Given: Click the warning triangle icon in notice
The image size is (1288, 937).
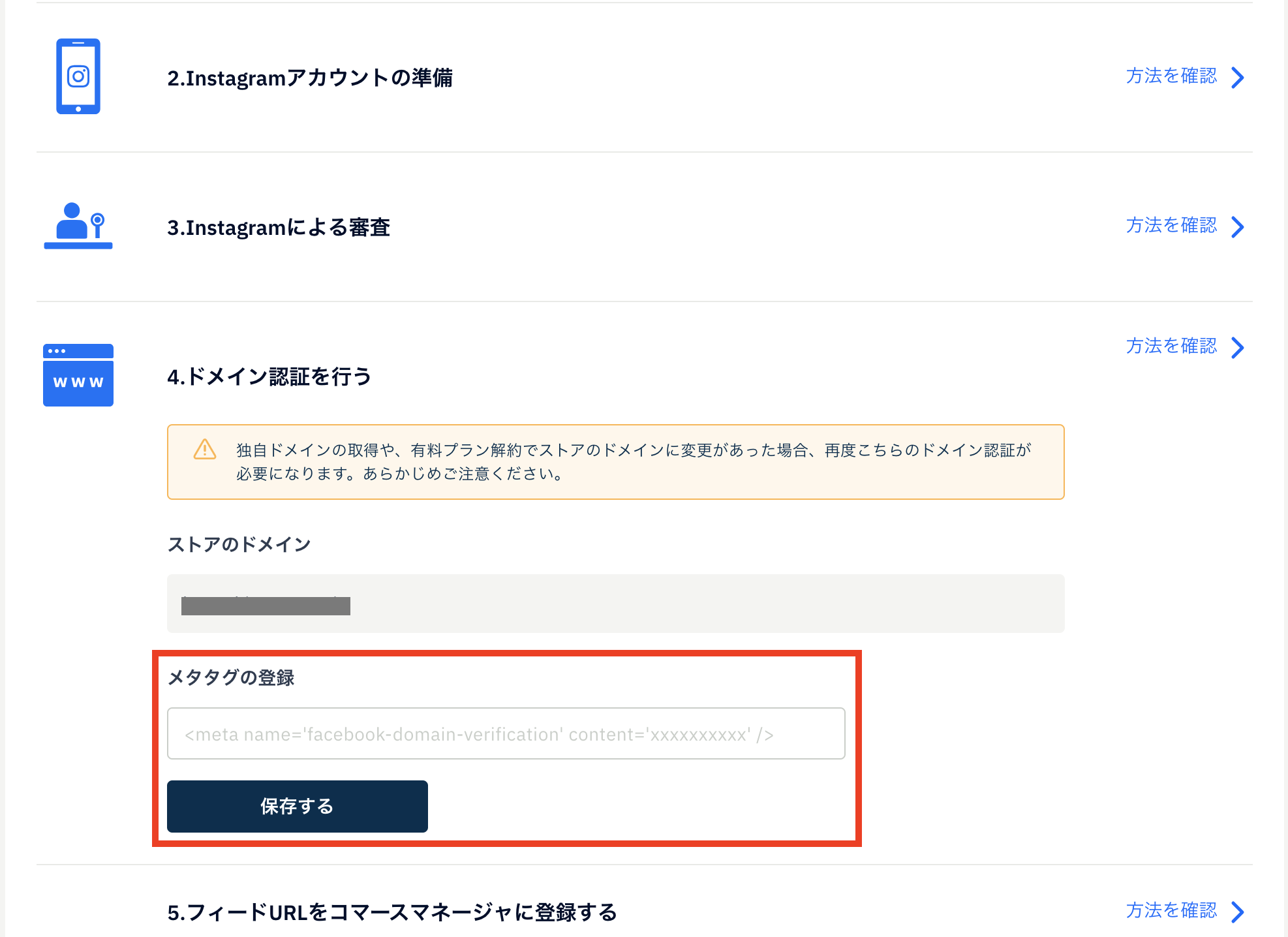Looking at the screenshot, I should coord(205,450).
